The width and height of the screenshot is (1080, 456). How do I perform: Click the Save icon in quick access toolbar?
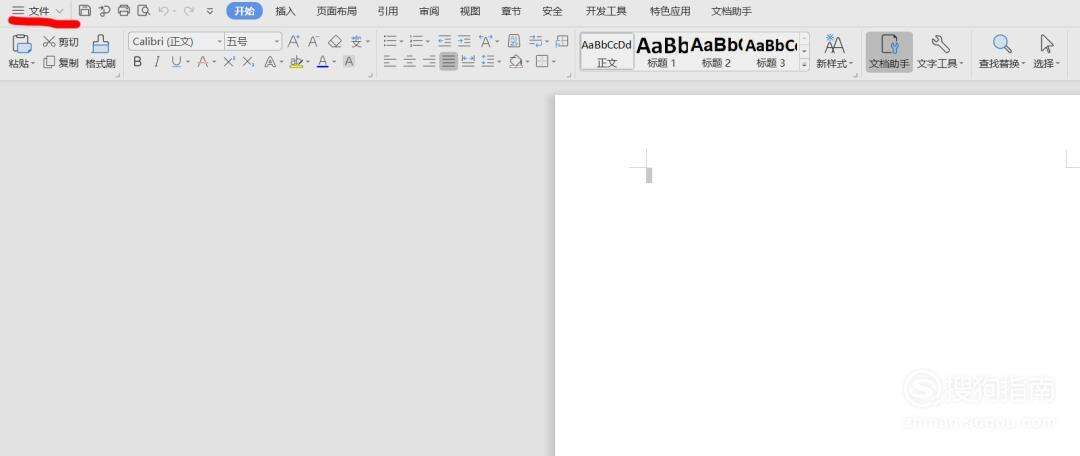(85, 11)
